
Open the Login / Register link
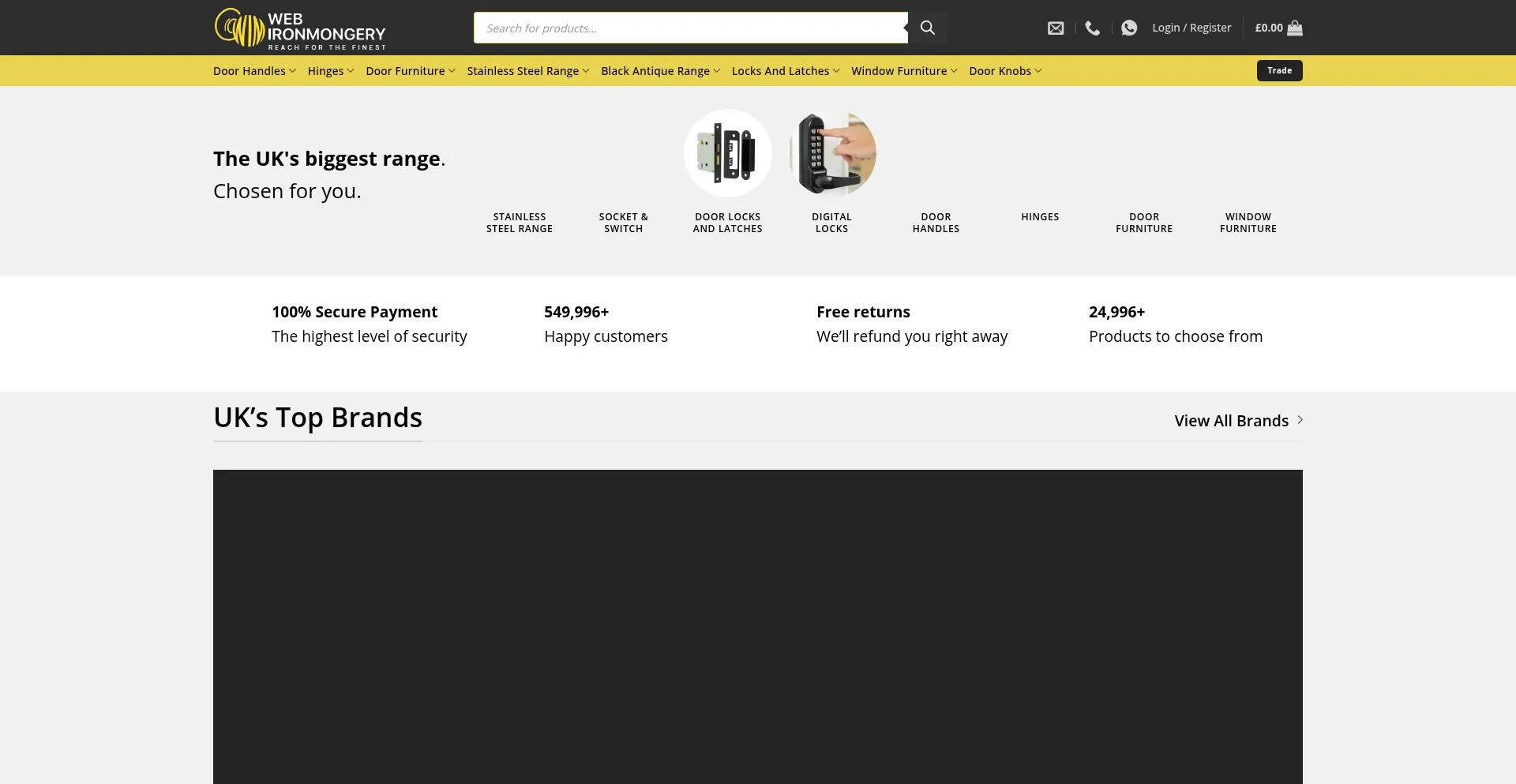tap(1191, 28)
